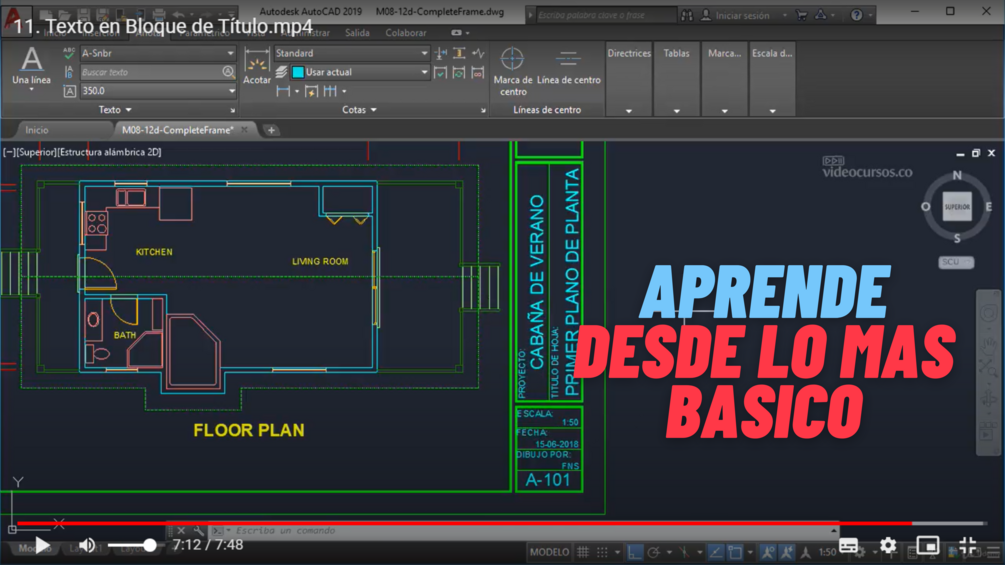
Task: Select the quick dimension tool
Action: click(x=311, y=92)
